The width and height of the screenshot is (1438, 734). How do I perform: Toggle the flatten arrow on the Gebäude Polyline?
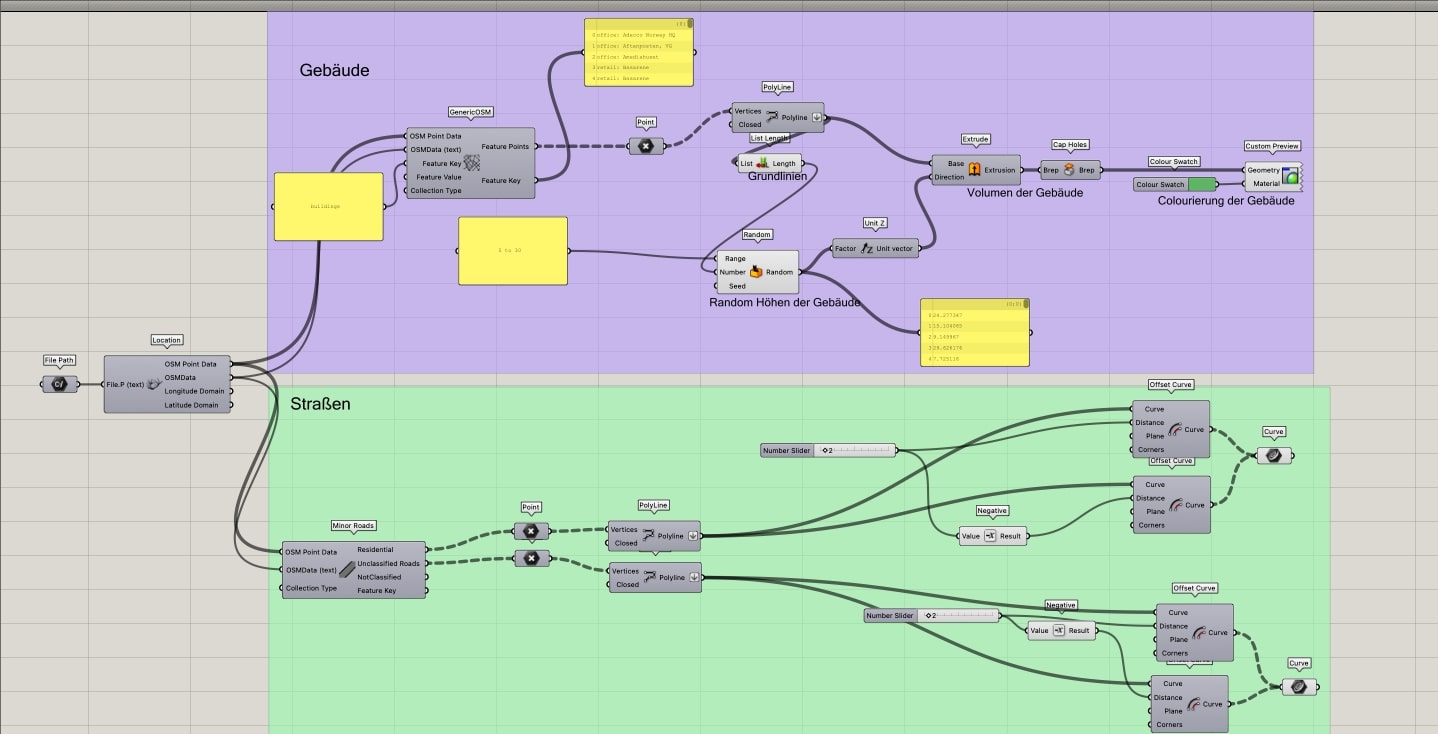point(816,117)
